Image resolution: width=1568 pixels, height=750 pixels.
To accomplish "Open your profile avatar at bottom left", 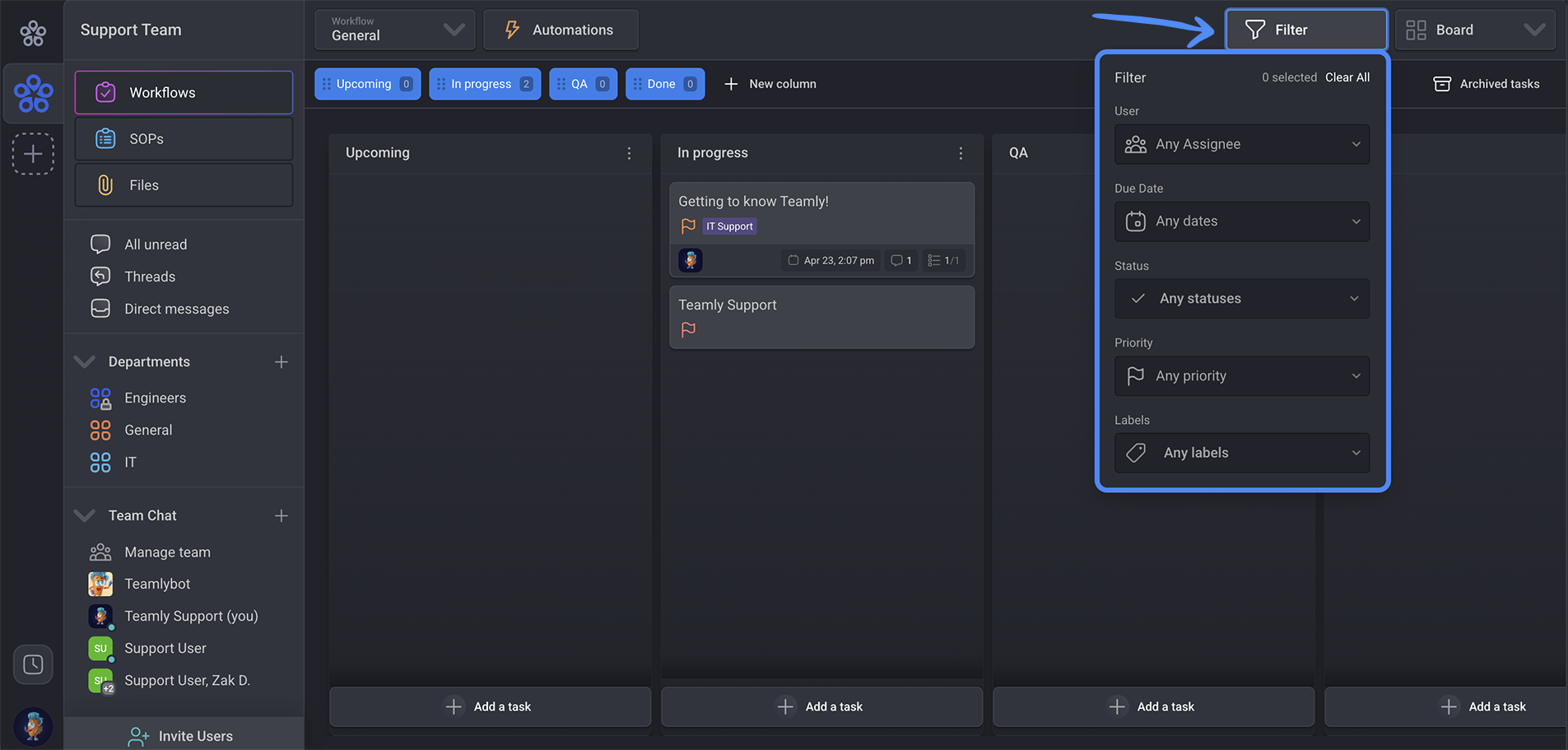I will coord(33,726).
